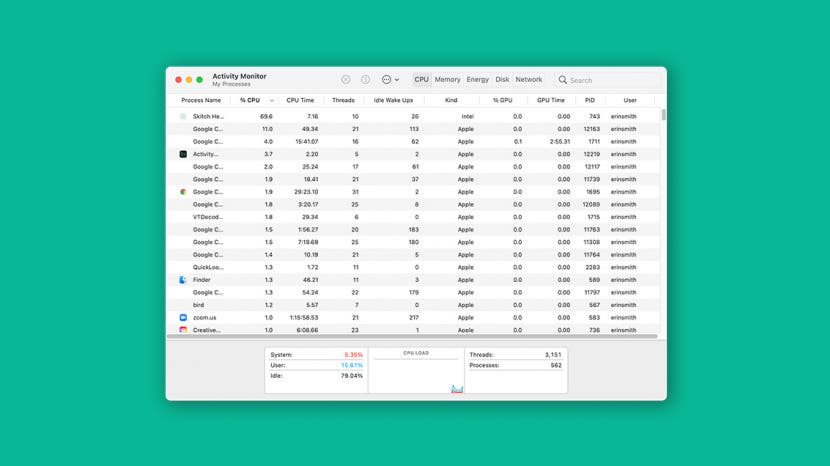Click GPU time 2:55.31 cell

(560, 141)
